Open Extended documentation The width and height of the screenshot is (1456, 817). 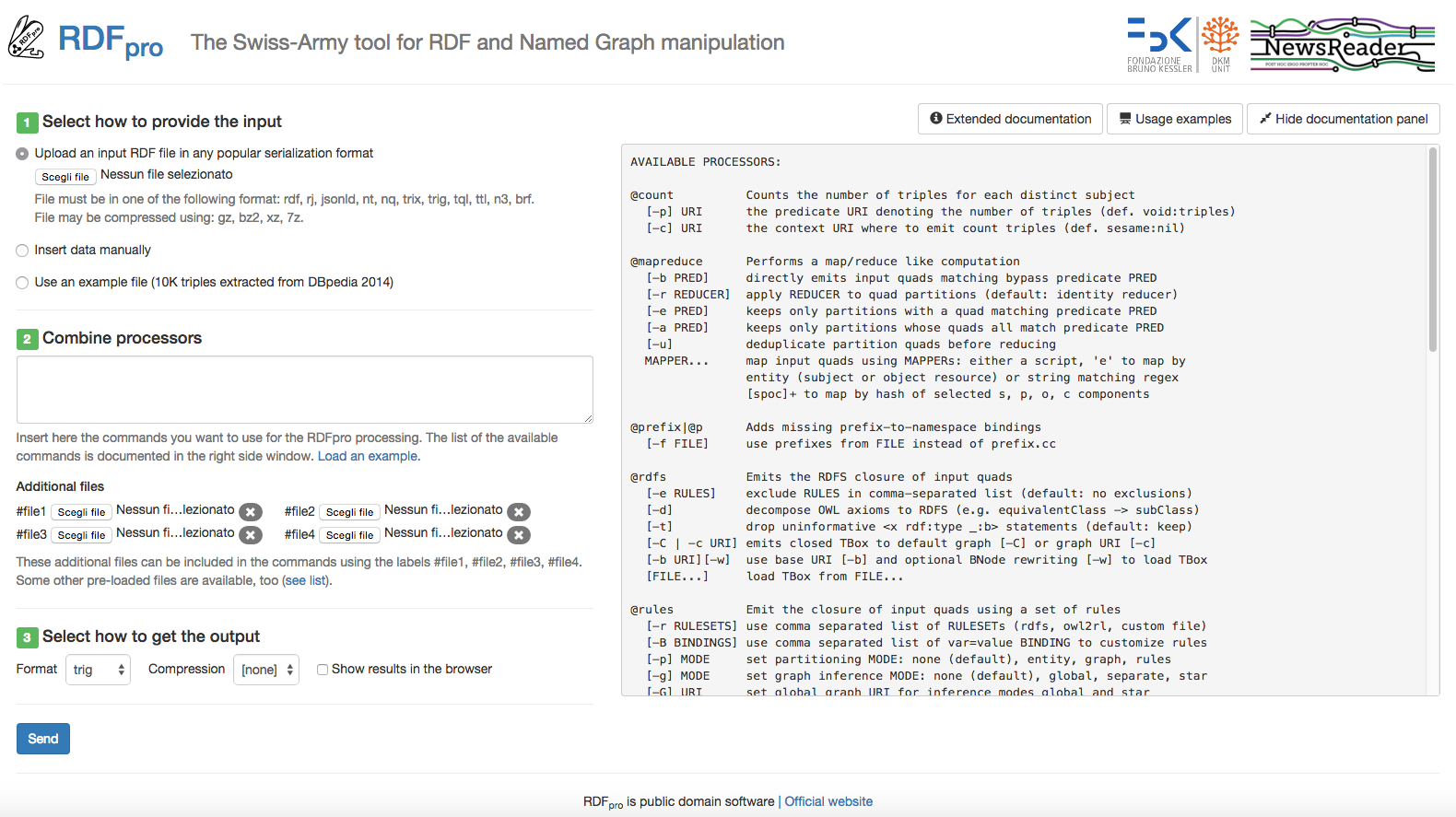pos(1010,119)
